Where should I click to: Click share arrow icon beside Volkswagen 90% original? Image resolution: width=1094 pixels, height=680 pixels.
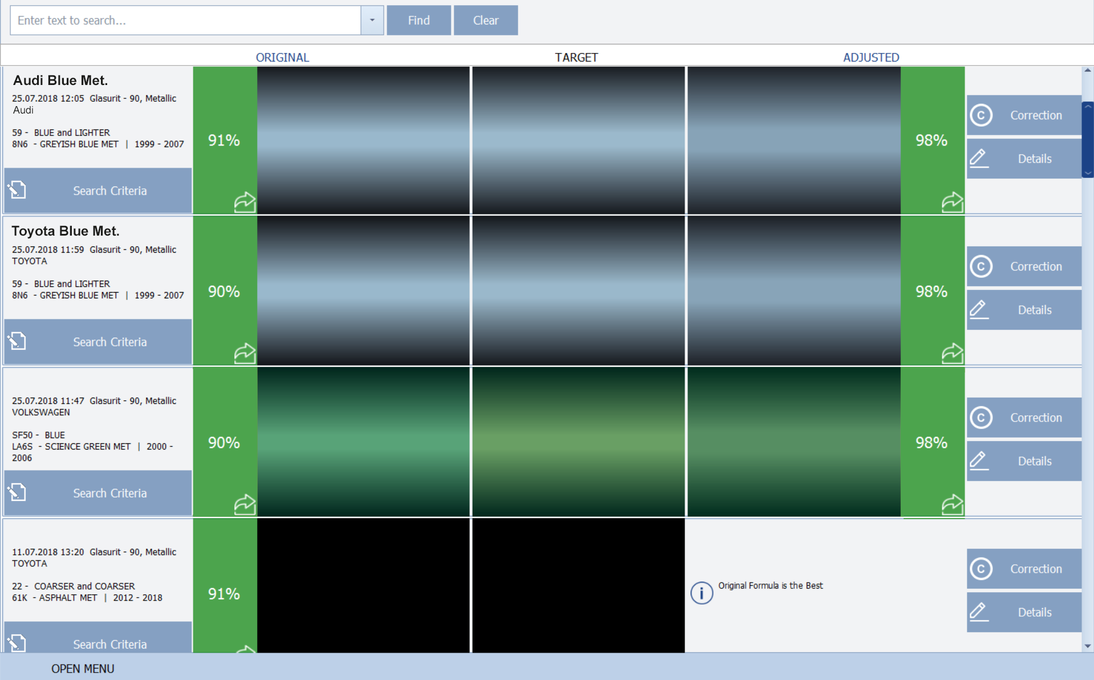click(245, 504)
